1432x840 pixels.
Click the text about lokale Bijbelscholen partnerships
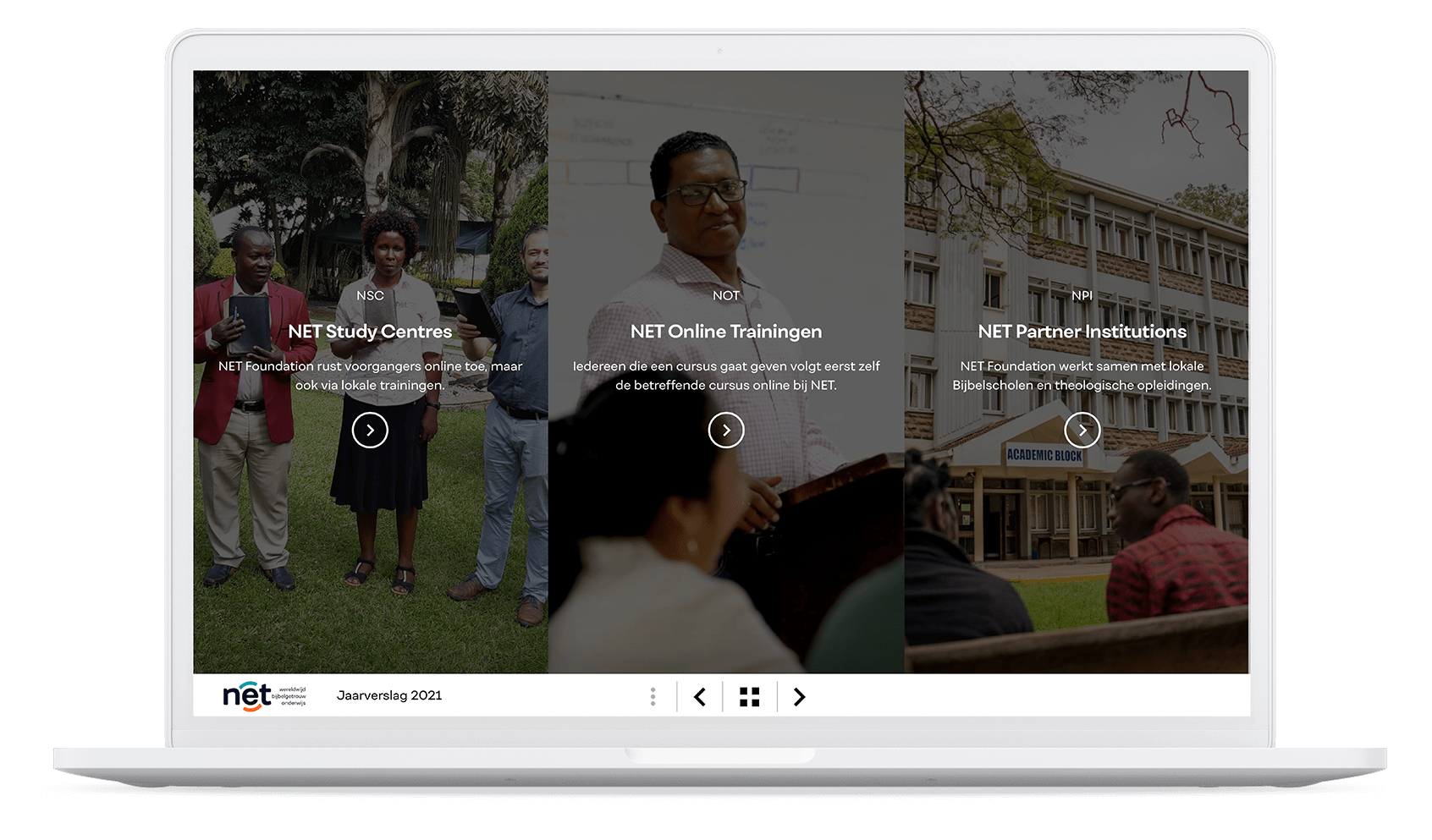click(x=1082, y=376)
